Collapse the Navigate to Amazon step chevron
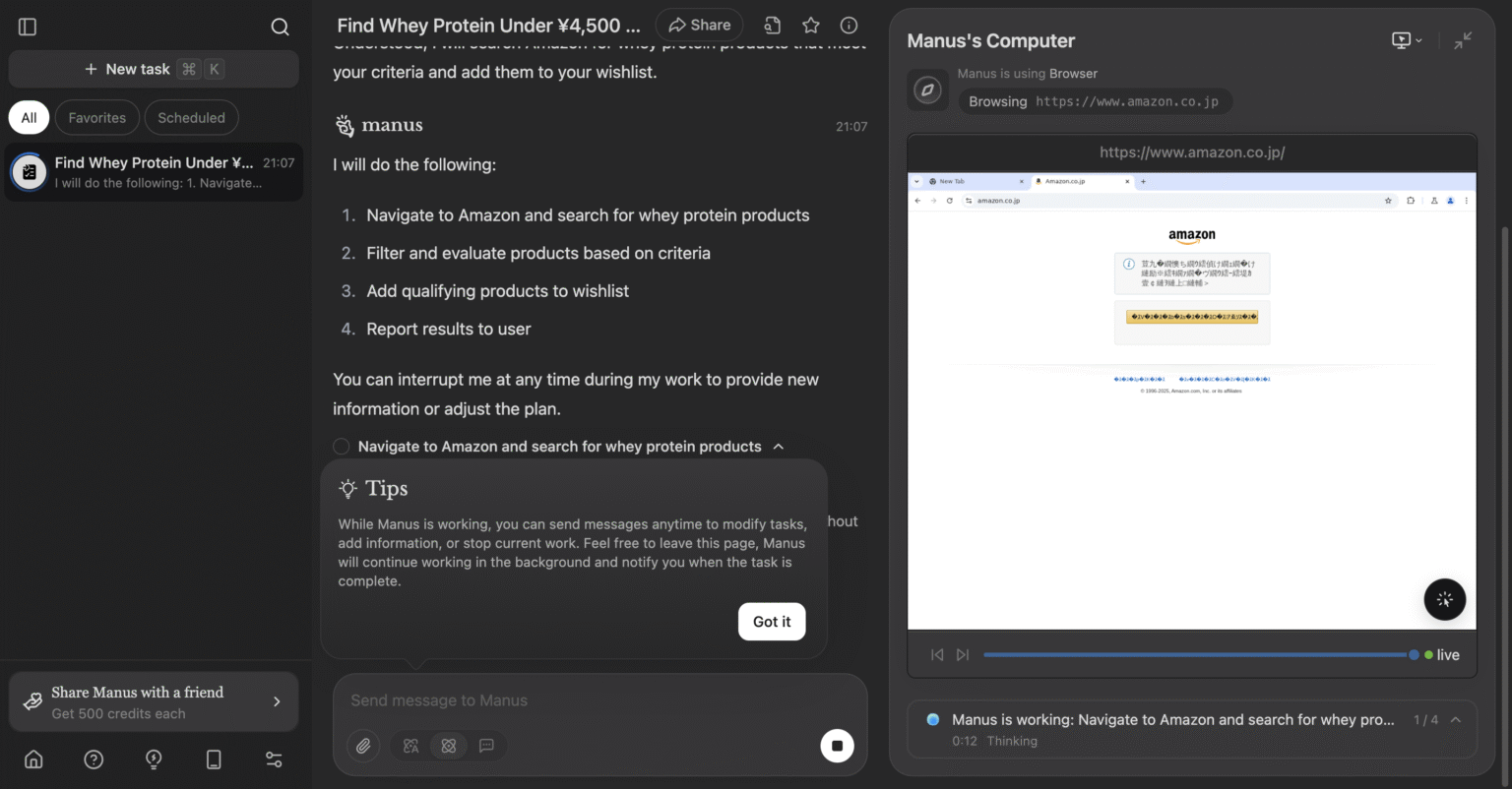This screenshot has height=789, width=1512. click(x=779, y=447)
